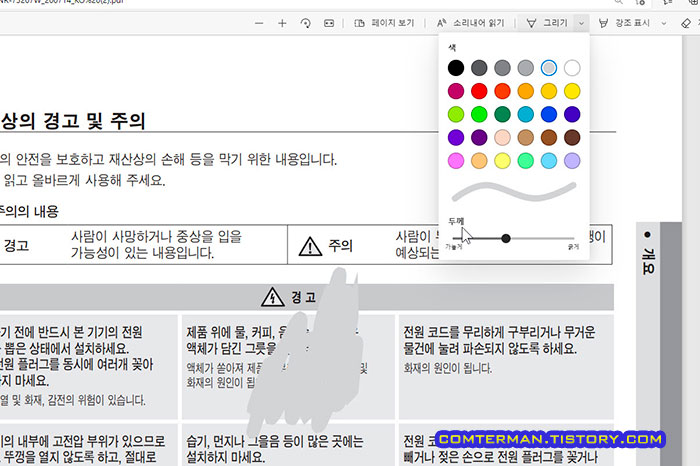Choose the orange-red swatch

tap(502, 91)
